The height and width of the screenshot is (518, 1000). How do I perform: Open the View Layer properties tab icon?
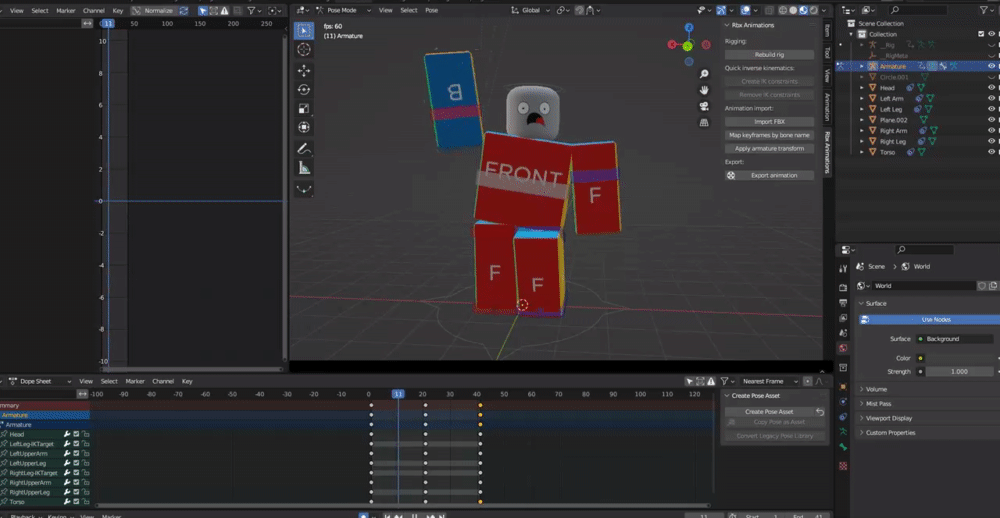tap(843, 318)
